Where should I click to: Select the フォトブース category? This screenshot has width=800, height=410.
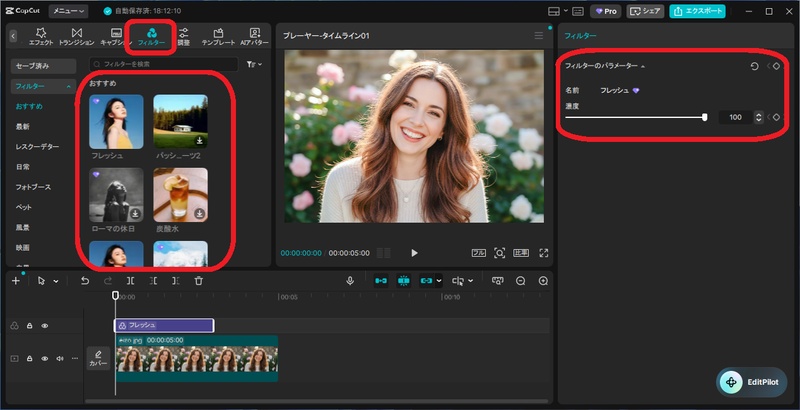click(x=33, y=187)
